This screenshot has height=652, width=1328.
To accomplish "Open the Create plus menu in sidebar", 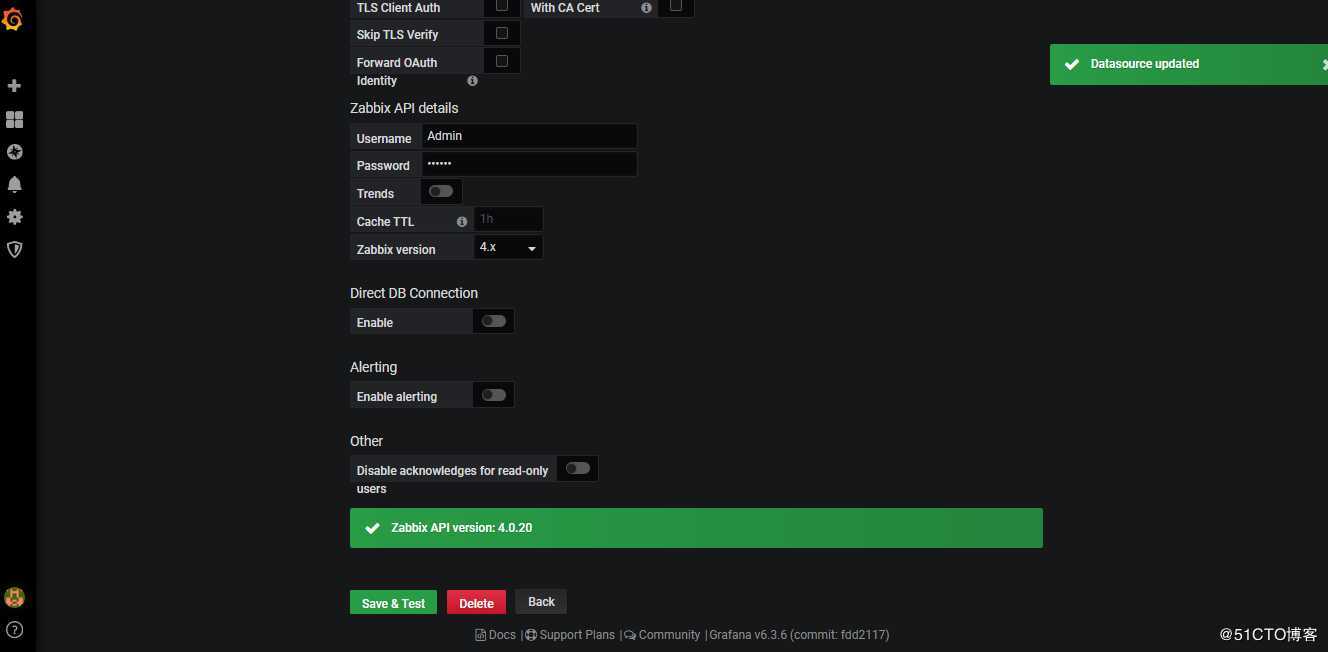I will pos(14,86).
